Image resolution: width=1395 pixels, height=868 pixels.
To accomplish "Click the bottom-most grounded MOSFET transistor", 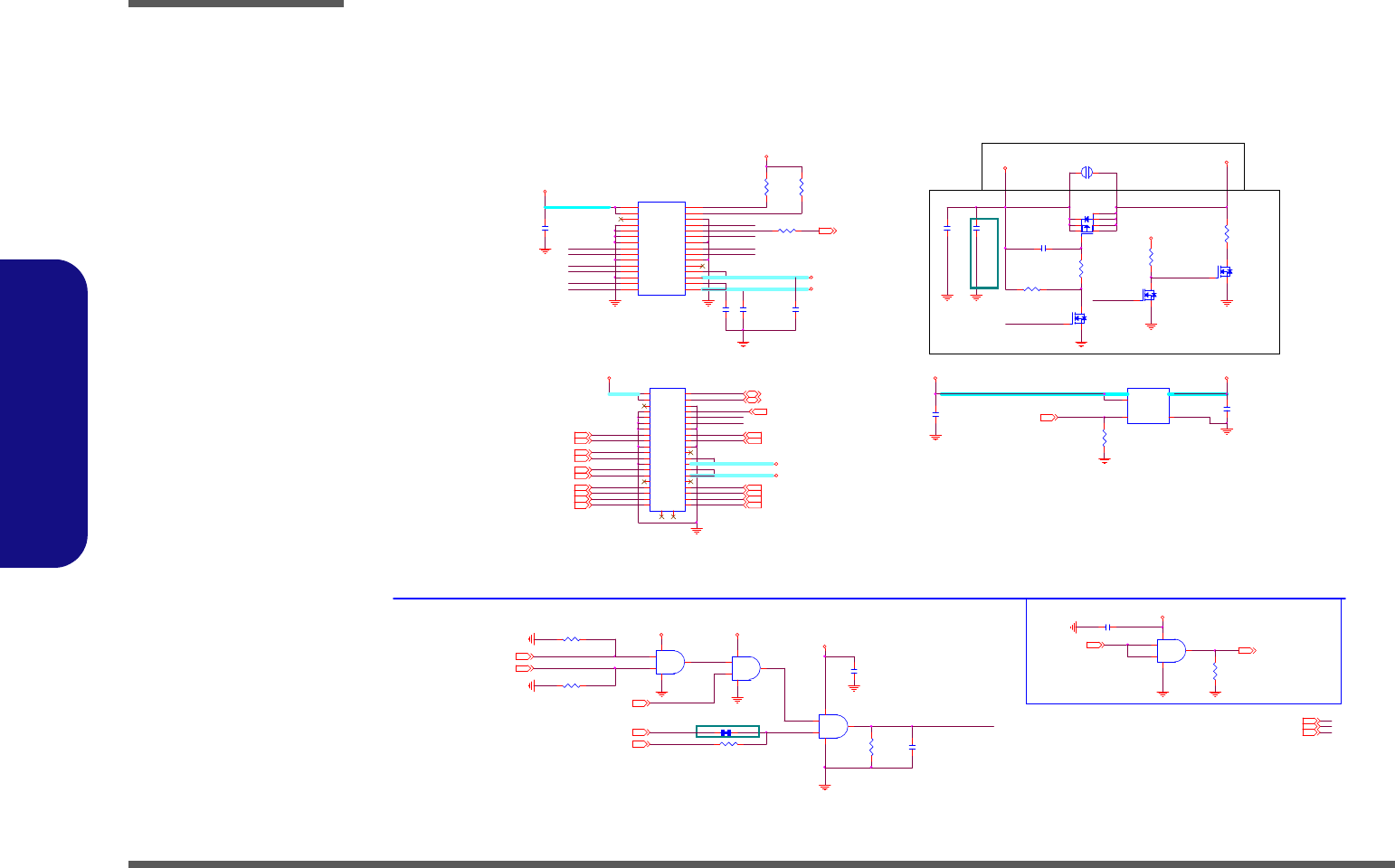I will point(1079,318).
